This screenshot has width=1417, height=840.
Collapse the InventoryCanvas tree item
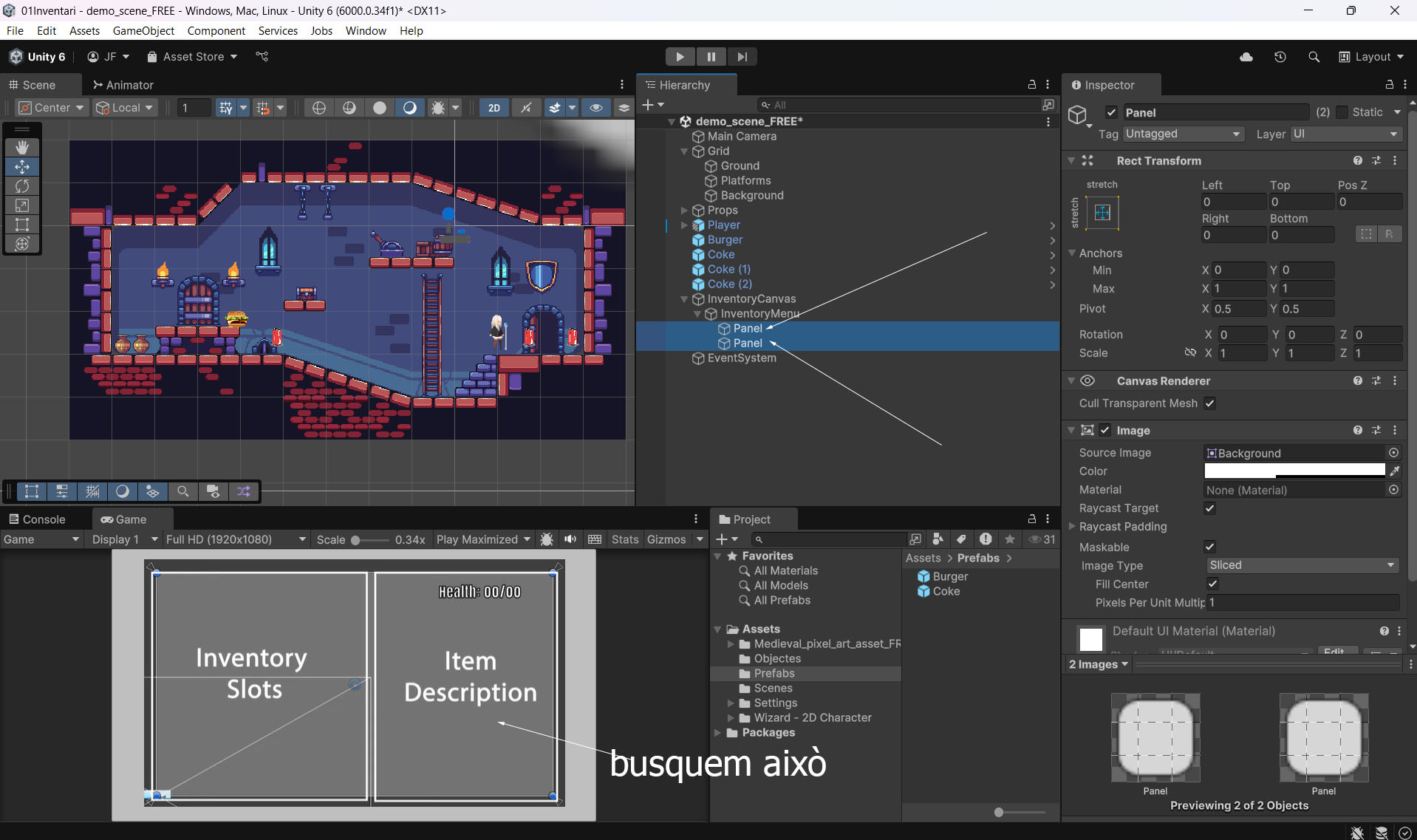[x=684, y=299]
